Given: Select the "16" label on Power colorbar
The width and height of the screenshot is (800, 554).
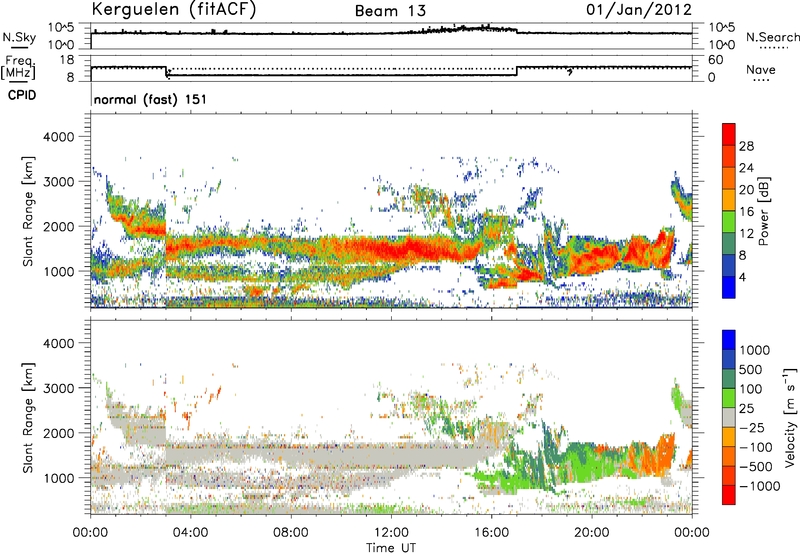Looking at the screenshot, I should click(746, 212).
